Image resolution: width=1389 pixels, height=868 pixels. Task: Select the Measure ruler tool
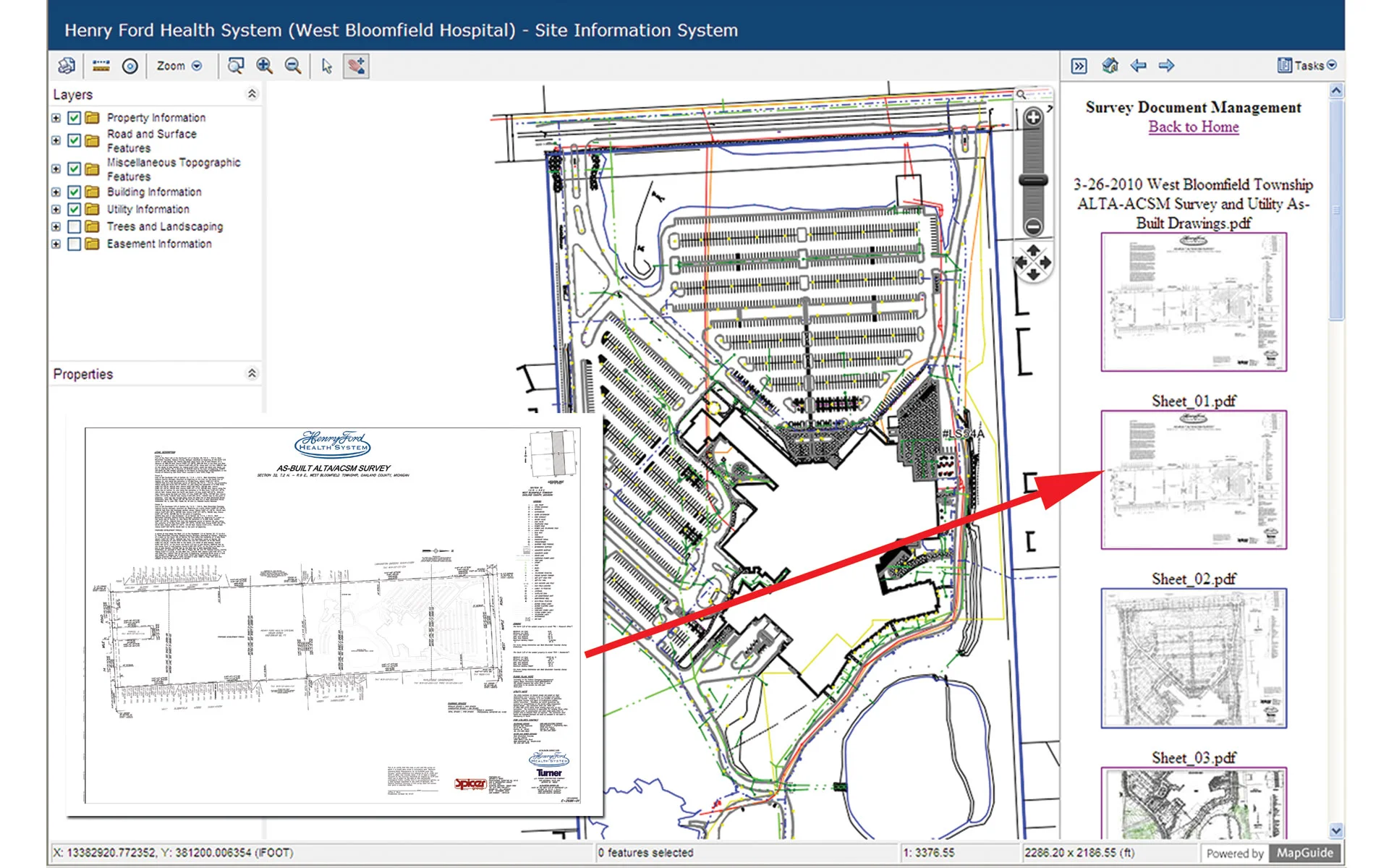(x=101, y=66)
